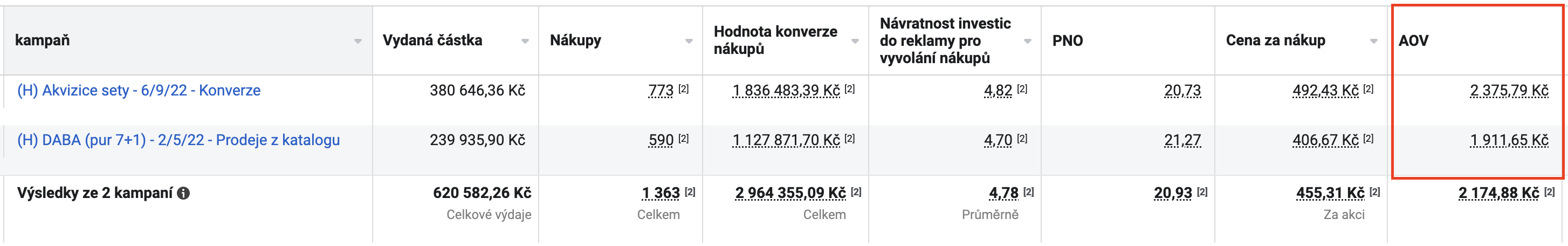1568x246 pixels.
Task: Open the Vydaná částka column dropdown arrow
Action: [x=525, y=42]
